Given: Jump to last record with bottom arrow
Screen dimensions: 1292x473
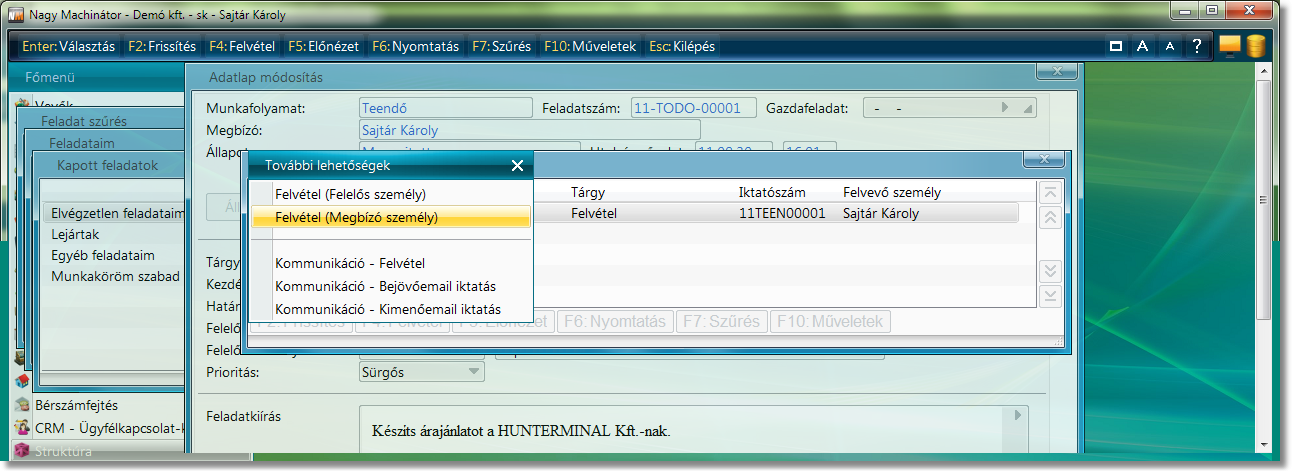Looking at the screenshot, I should [x=1050, y=296].
